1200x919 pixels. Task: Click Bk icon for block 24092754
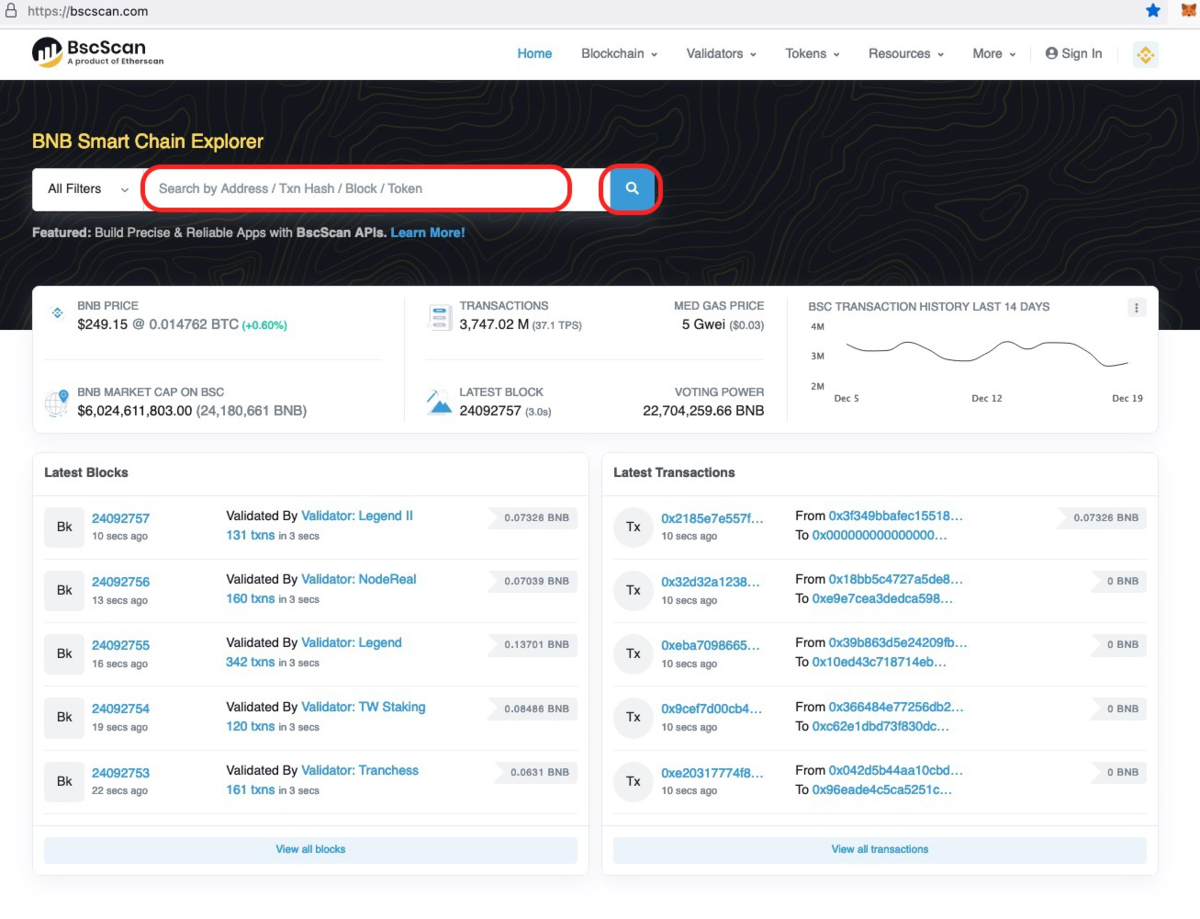pos(64,717)
